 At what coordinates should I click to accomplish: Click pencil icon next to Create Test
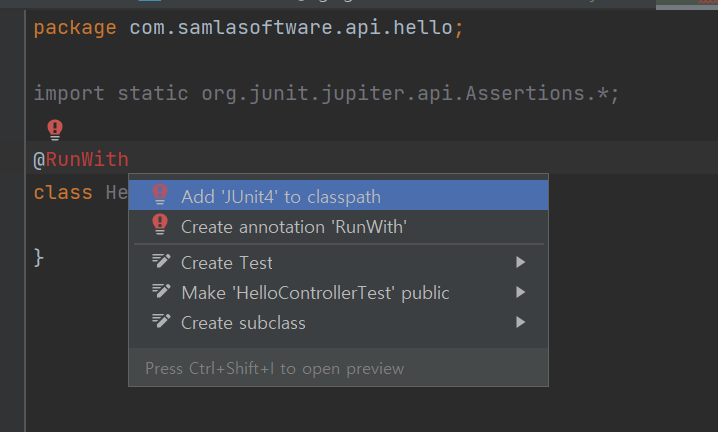[161, 261]
